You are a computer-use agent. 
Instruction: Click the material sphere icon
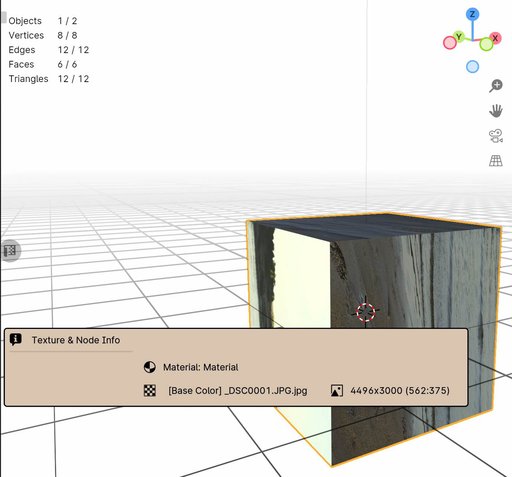click(149, 367)
